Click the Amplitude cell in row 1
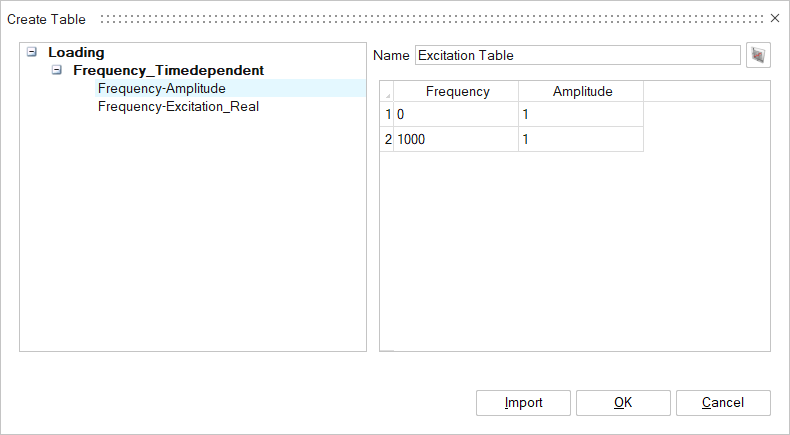790x435 pixels. click(580, 115)
